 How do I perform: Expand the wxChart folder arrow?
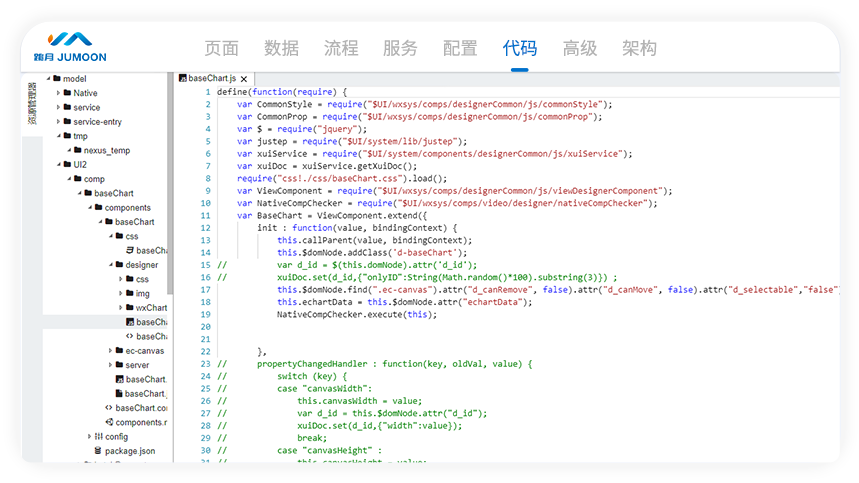121,307
